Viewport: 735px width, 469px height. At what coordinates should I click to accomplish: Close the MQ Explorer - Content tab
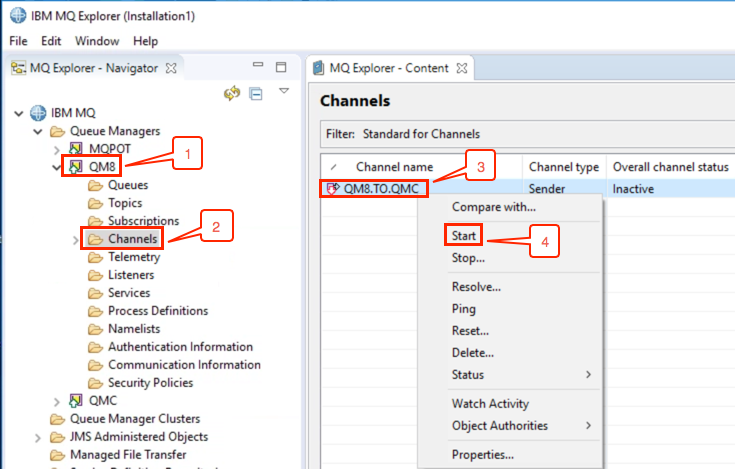462,68
